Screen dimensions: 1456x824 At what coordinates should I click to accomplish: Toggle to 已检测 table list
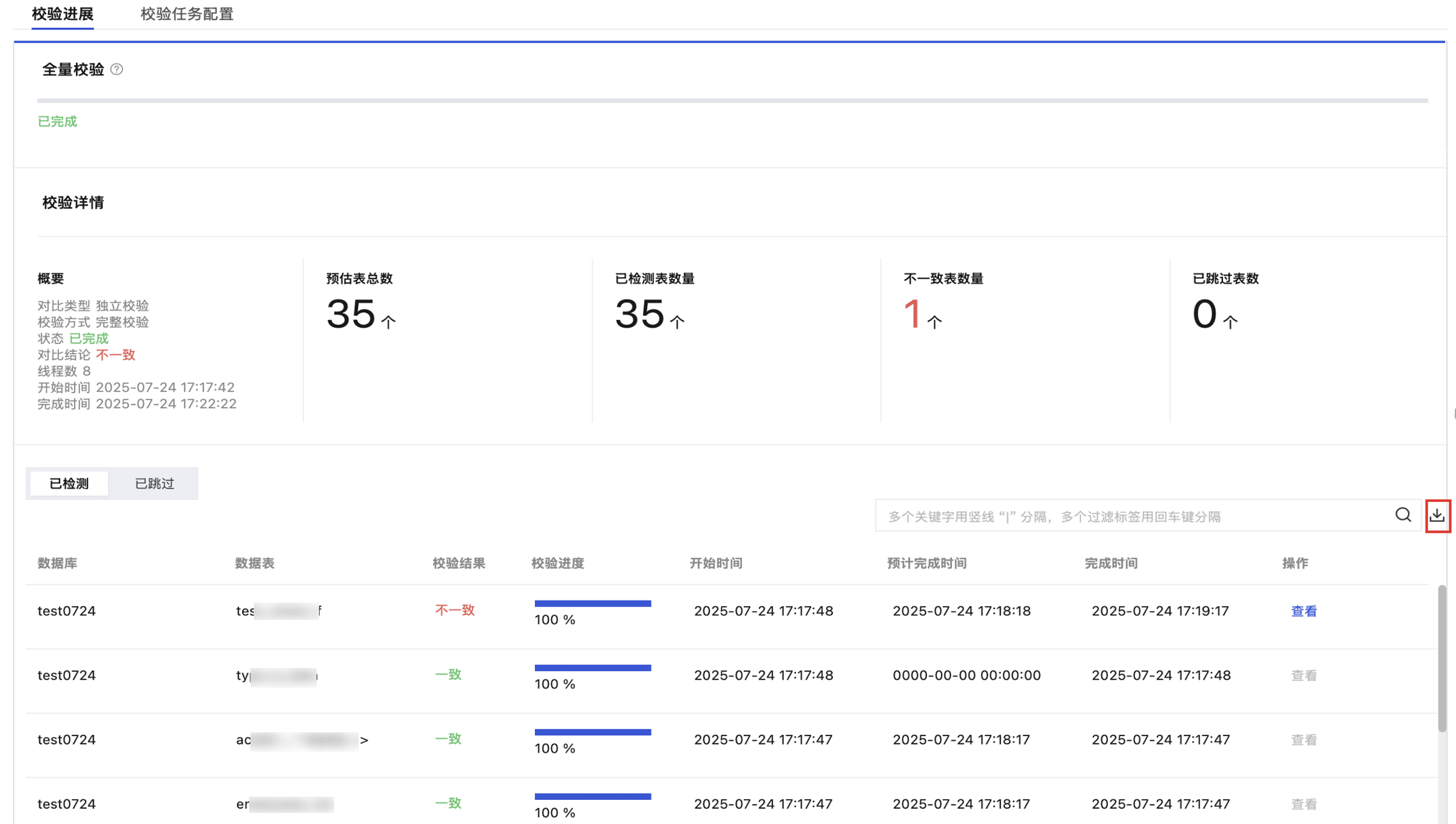coord(69,484)
